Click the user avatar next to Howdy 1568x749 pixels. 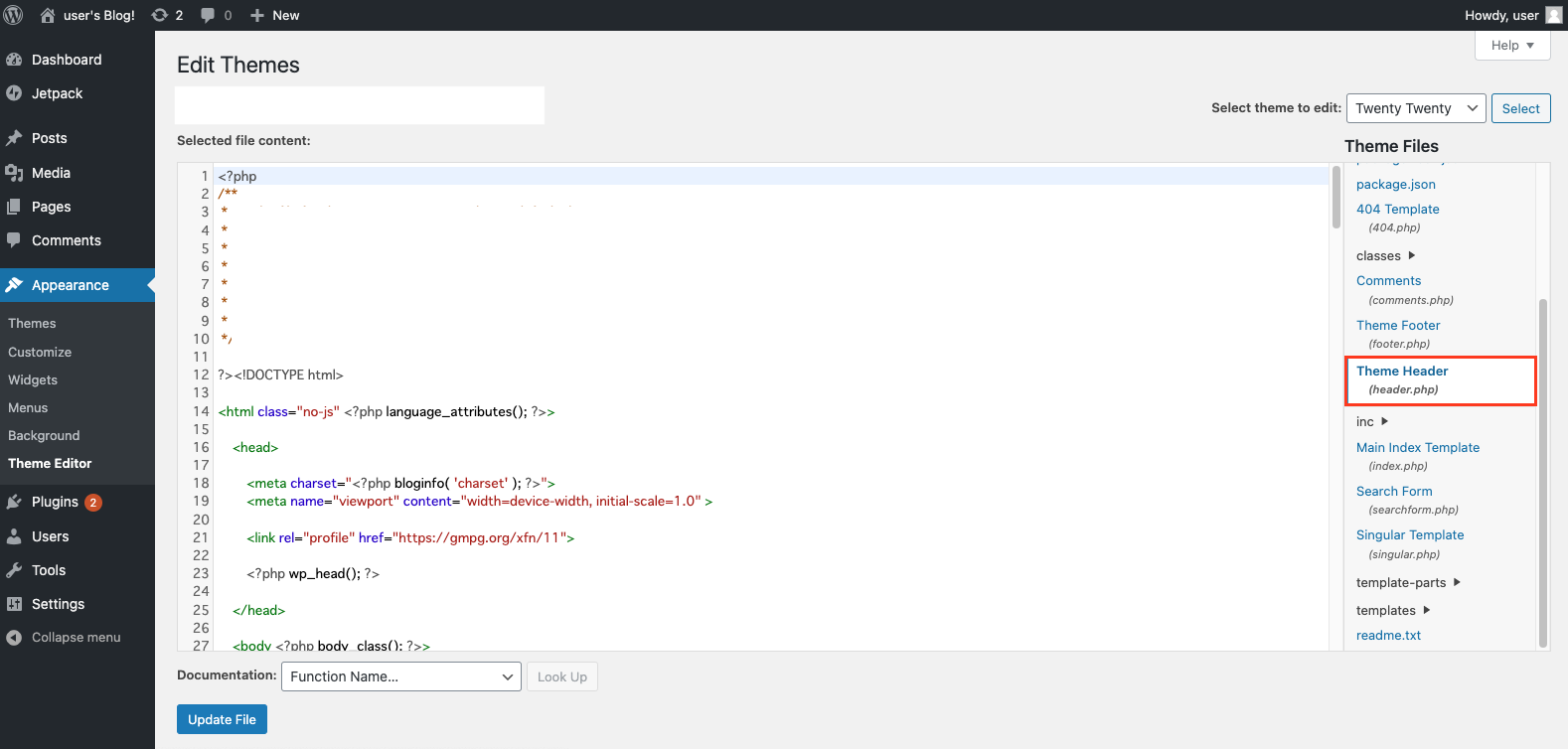[x=1554, y=15]
